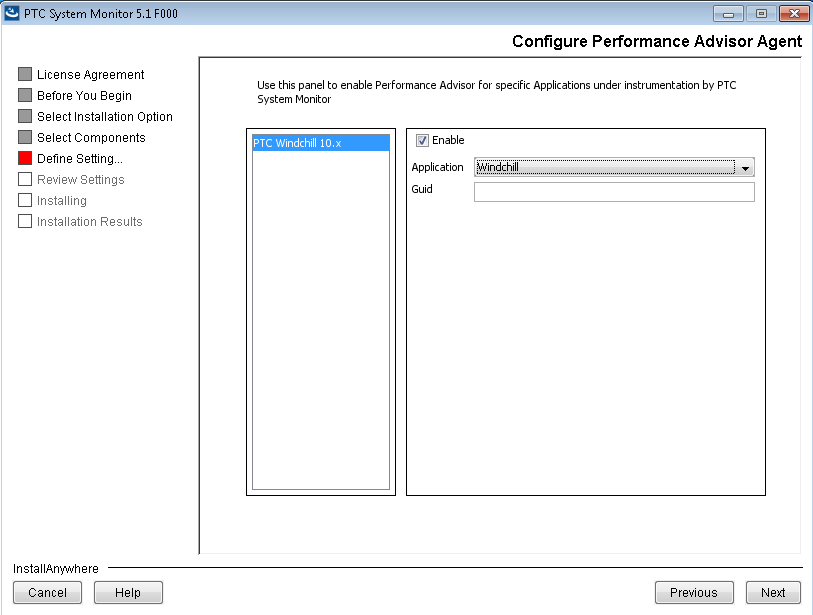The width and height of the screenshot is (813, 615).
Task: Select Define Setting in the sidebar
Action: coord(85,158)
